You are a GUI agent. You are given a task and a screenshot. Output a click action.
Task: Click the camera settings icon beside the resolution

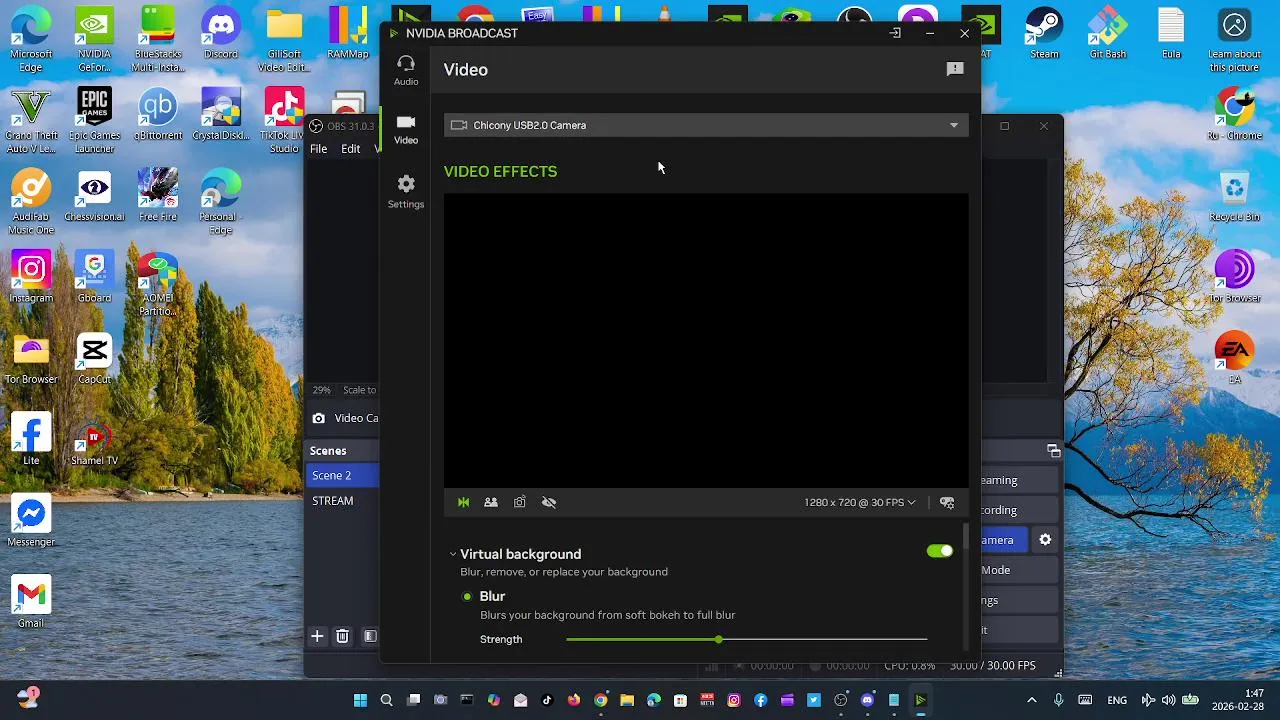pyautogui.click(x=947, y=502)
